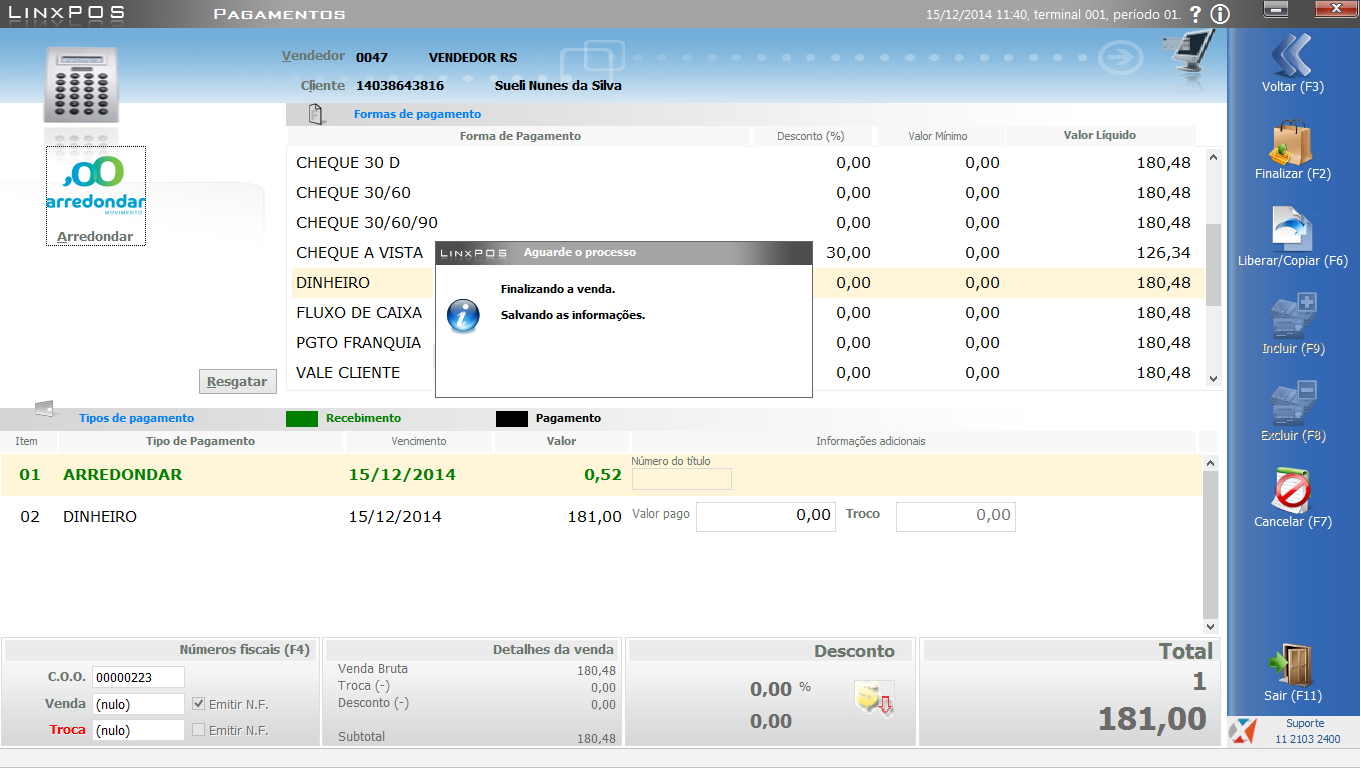Click the Incluir (F9) icon
Screen dimensions: 1361x768
point(1292,316)
